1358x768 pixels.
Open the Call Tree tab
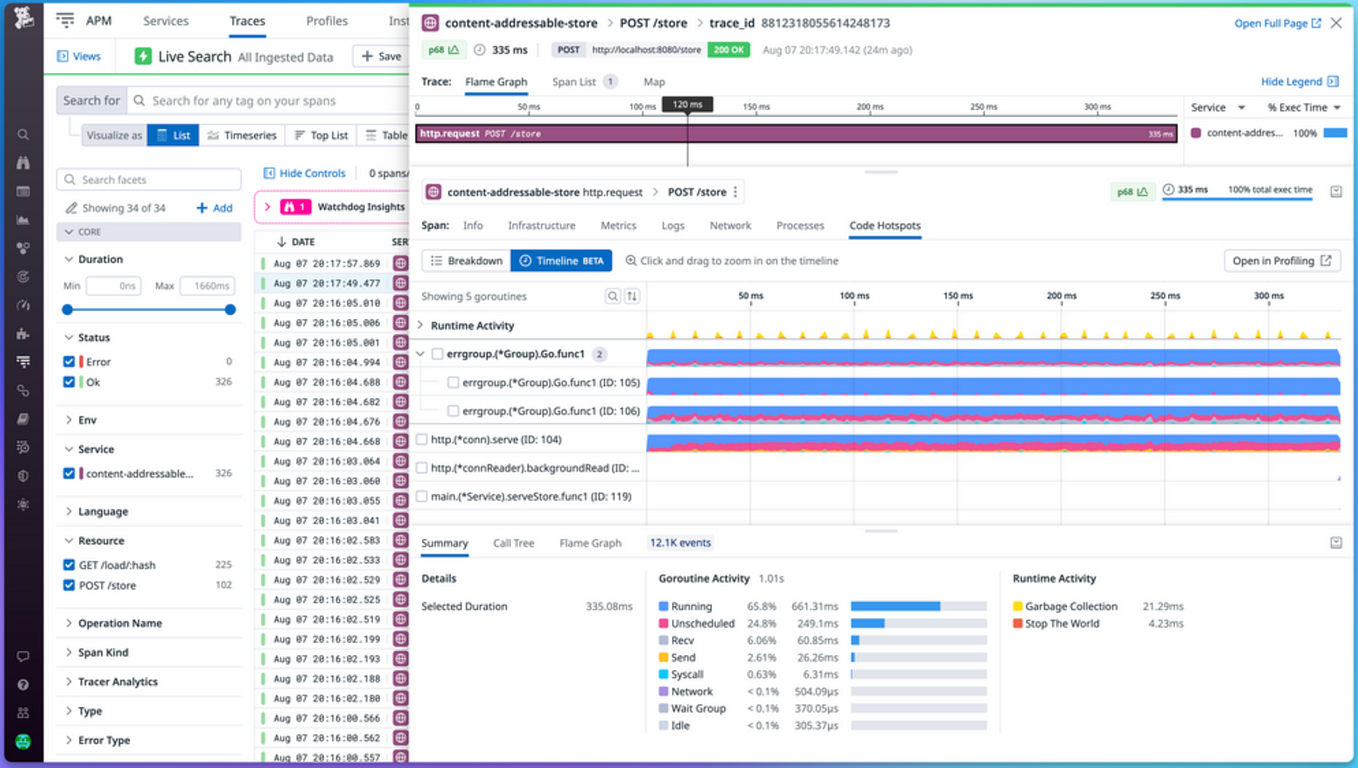(x=513, y=543)
